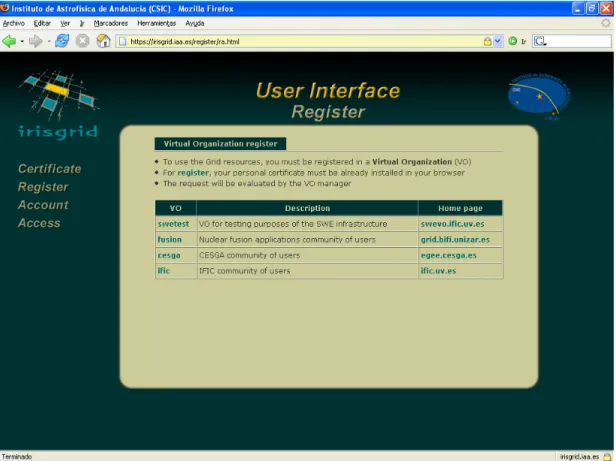Open the Account sidebar link
The height and width of the screenshot is (461, 616).
click(43, 205)
